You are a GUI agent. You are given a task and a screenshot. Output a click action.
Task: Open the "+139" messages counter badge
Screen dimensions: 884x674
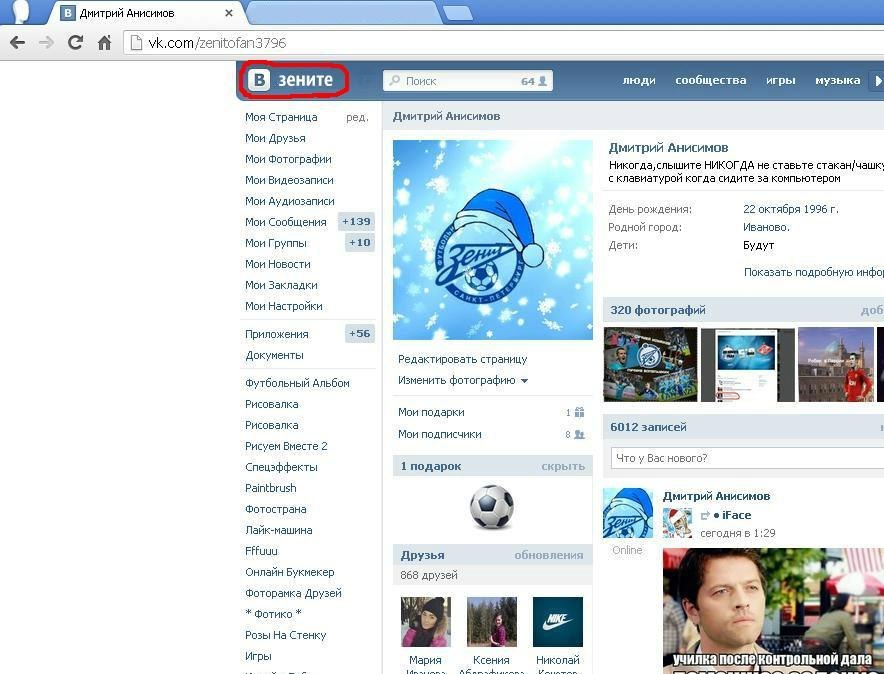pos(357,222)
